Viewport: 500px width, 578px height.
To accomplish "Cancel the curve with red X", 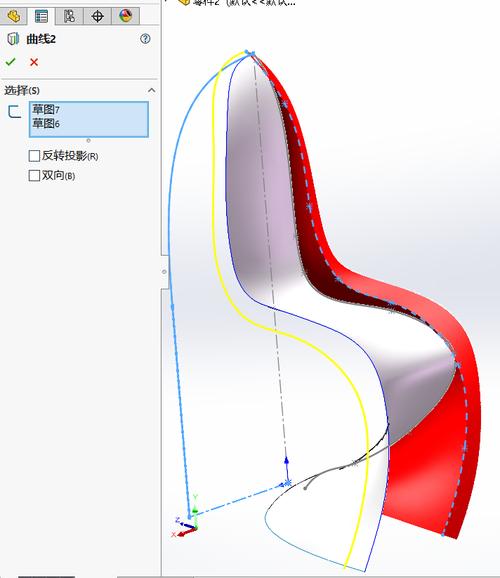I will pyautogui.click(x=34, y=62).
